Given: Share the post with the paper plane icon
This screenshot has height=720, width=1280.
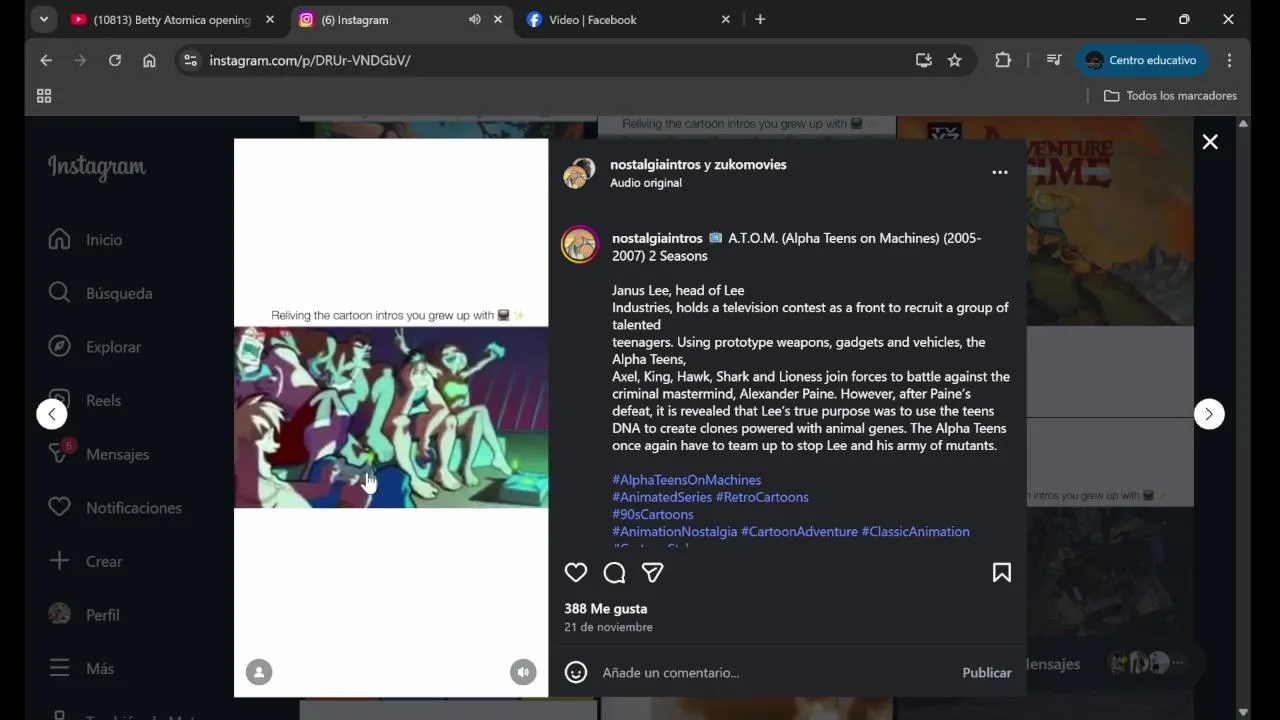Looking at the screenshot, I should (x=653, y=572).
